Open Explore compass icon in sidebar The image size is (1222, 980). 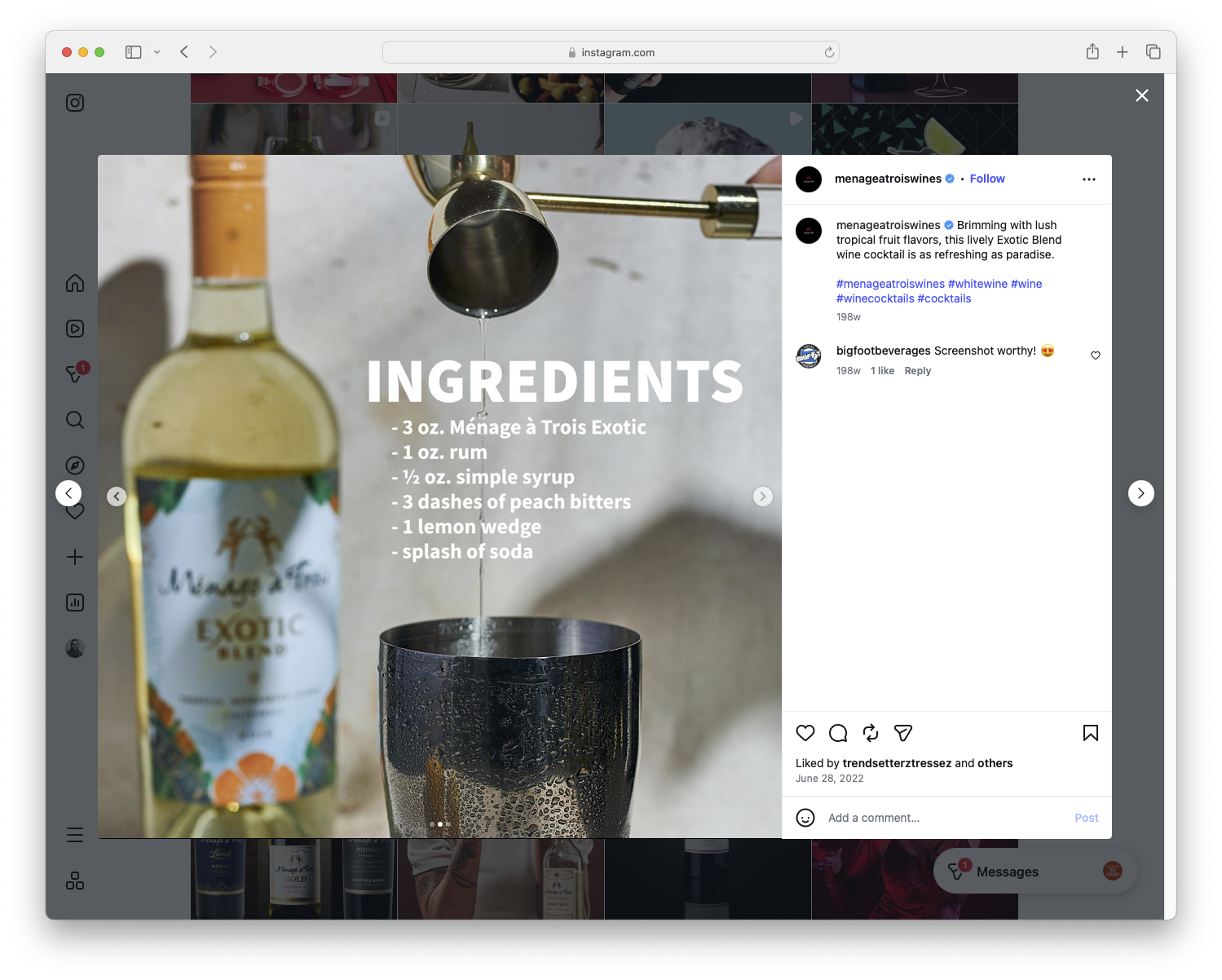(75, 466)
